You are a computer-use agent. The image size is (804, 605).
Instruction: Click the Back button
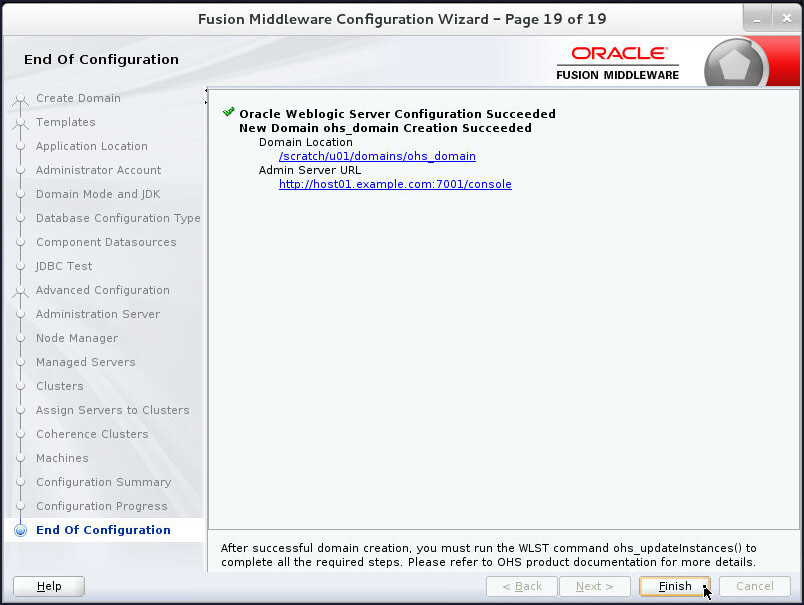(521, 587)
